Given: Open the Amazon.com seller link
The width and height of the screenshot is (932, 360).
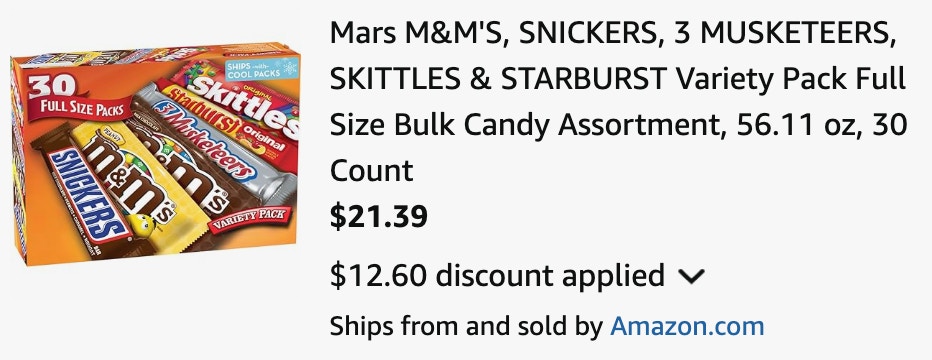Looking at the screenshot, I should 687,326.
